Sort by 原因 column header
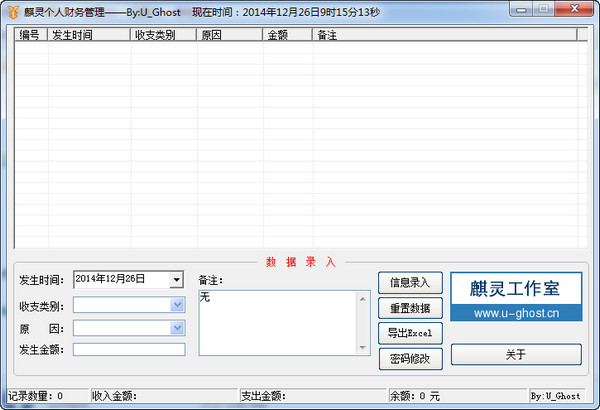This screenshot has height=410, width=600. coord(230,35)
